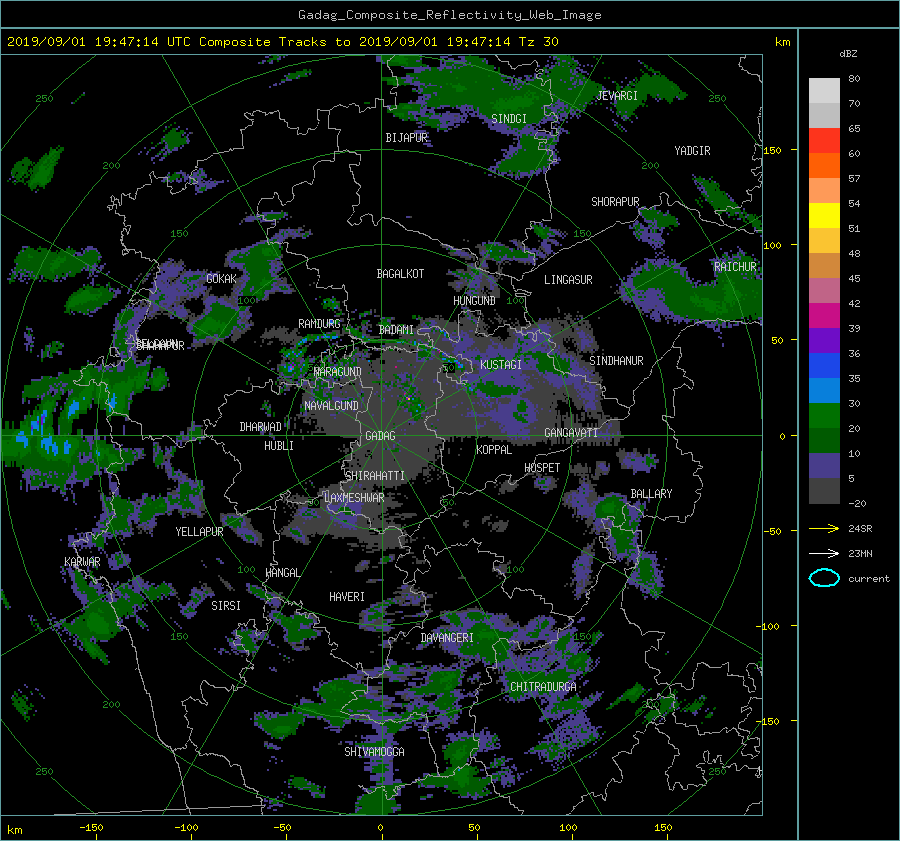The height and width of the screenshot is (841, 900).
Task: Click the 150 tick on the right km axis
Action: 773,150
